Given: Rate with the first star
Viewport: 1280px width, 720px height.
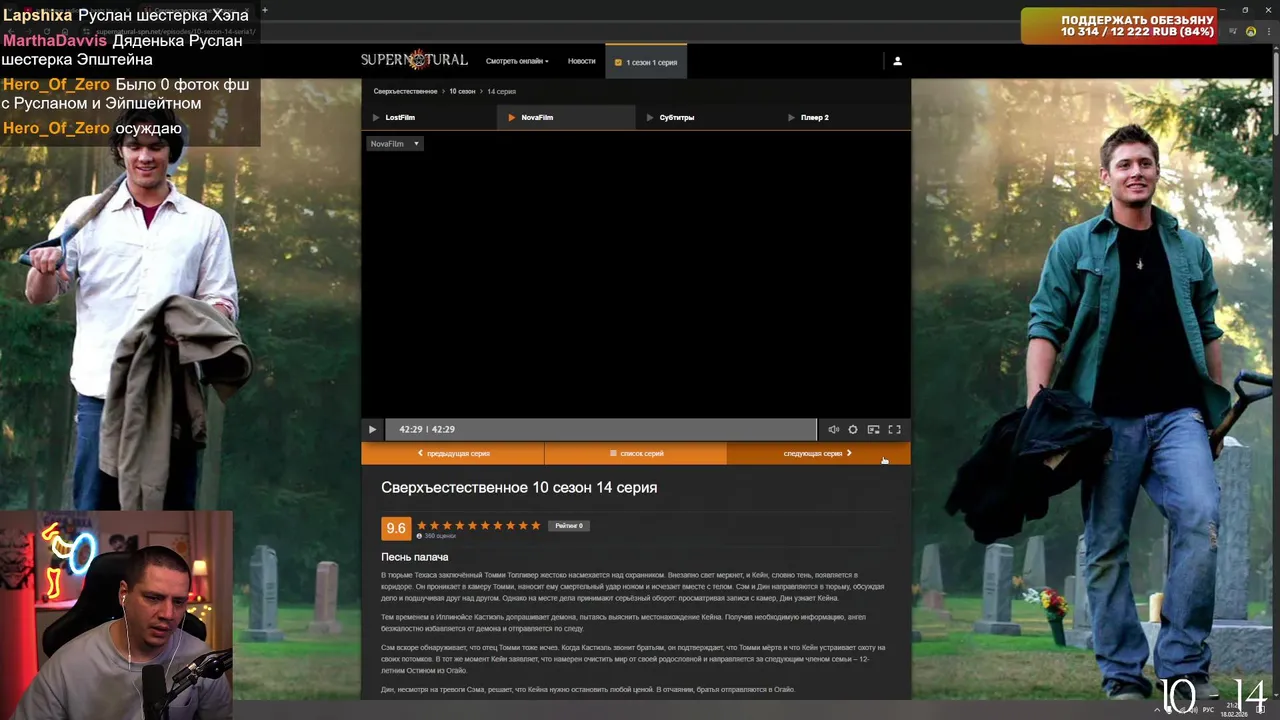Looking at the screenshot, I should point(421,526).
